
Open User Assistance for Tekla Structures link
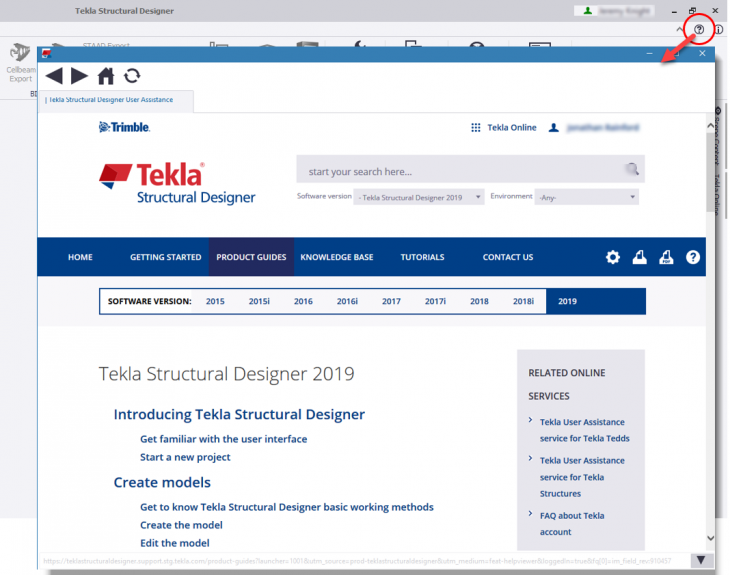click(x=582, y=477)
